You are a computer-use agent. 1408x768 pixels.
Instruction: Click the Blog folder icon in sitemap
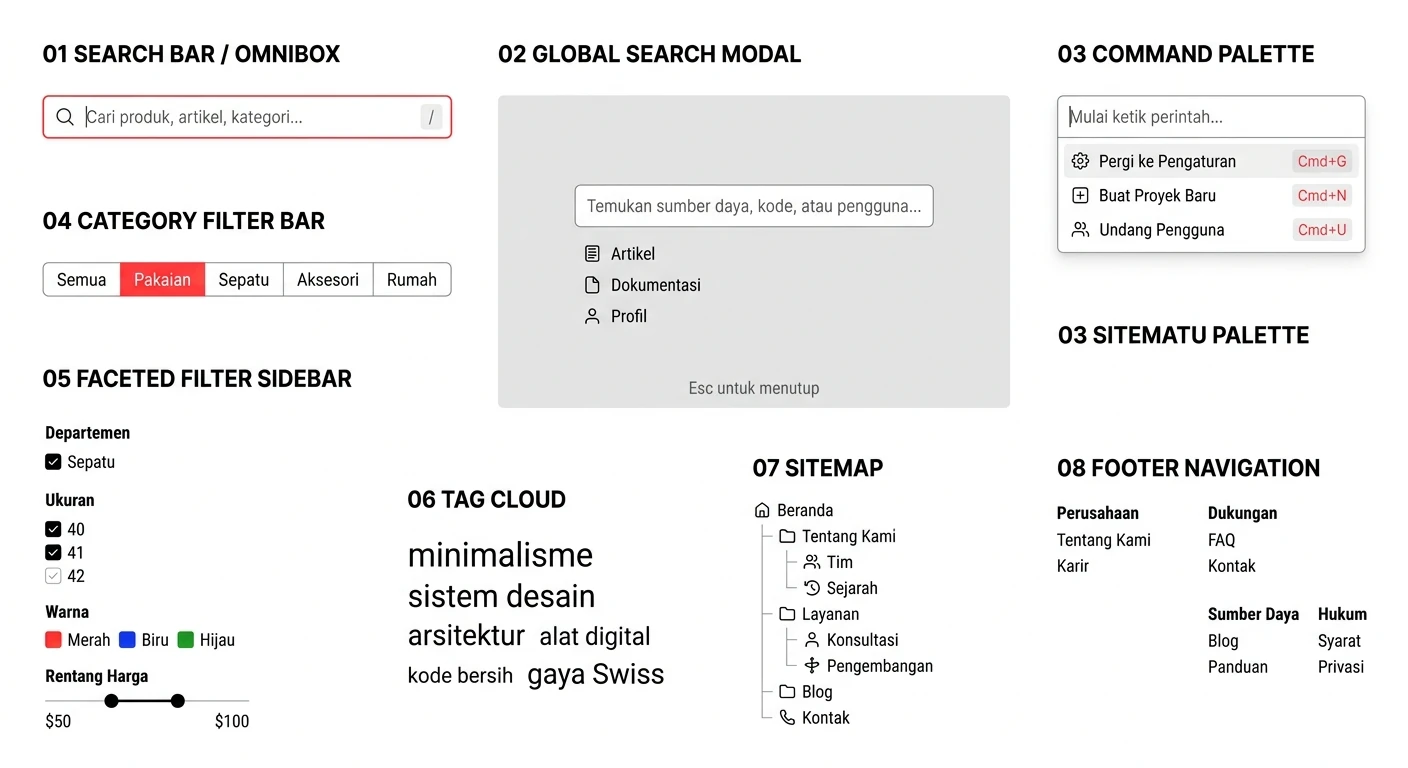coord(787,692)
